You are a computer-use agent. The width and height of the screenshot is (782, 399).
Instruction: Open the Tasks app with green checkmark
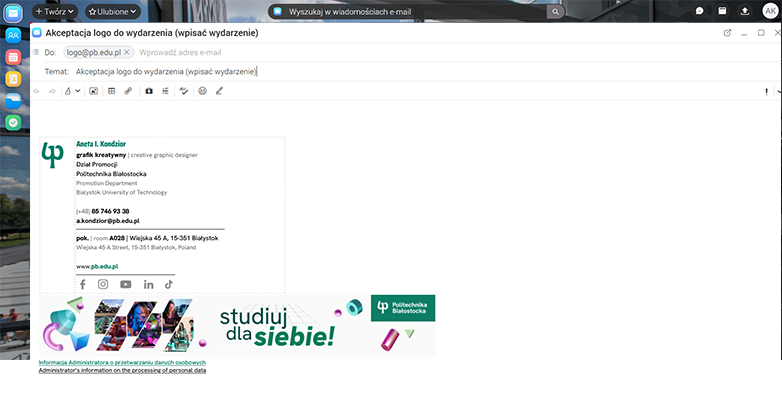click(13, 122)
